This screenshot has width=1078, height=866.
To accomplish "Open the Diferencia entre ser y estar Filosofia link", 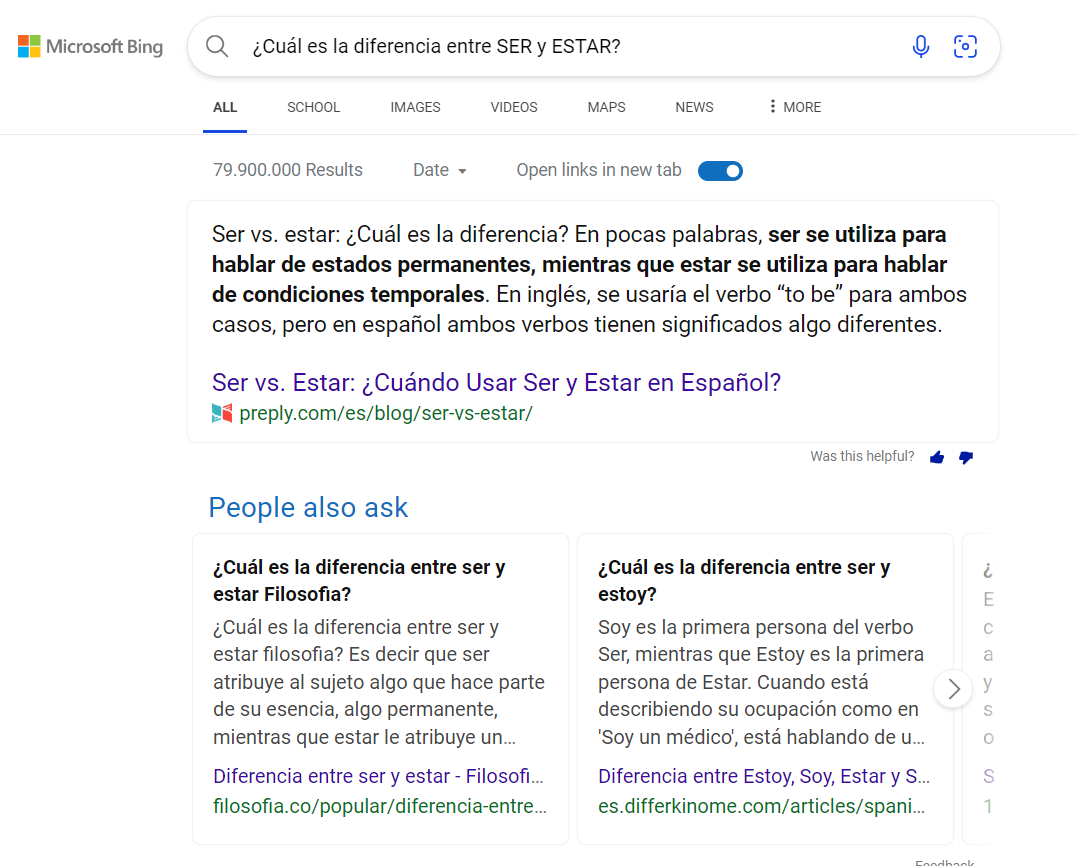I will (380, 776).
